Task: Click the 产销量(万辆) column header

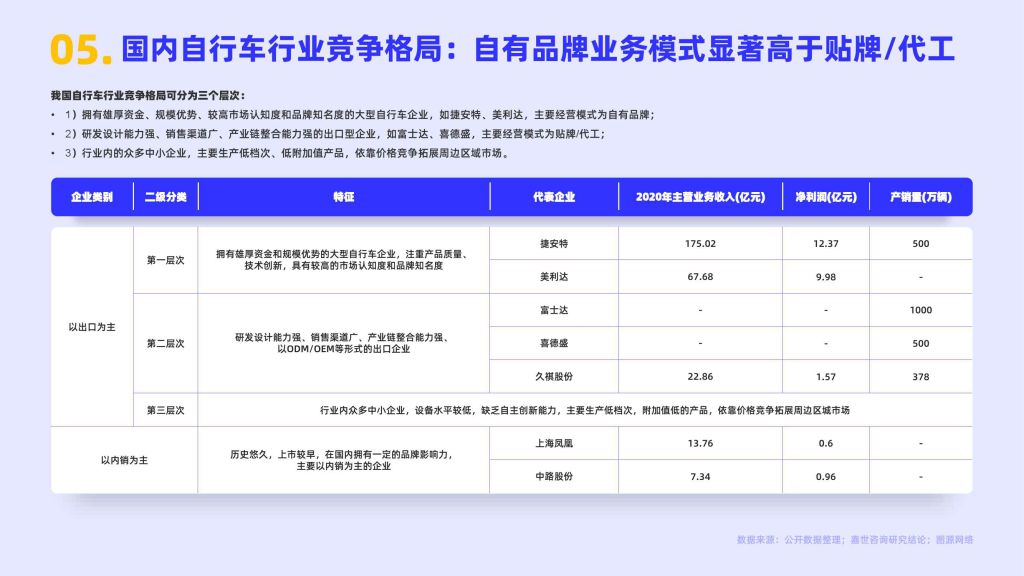Action: pyautogui.click(x=921, y=197)
